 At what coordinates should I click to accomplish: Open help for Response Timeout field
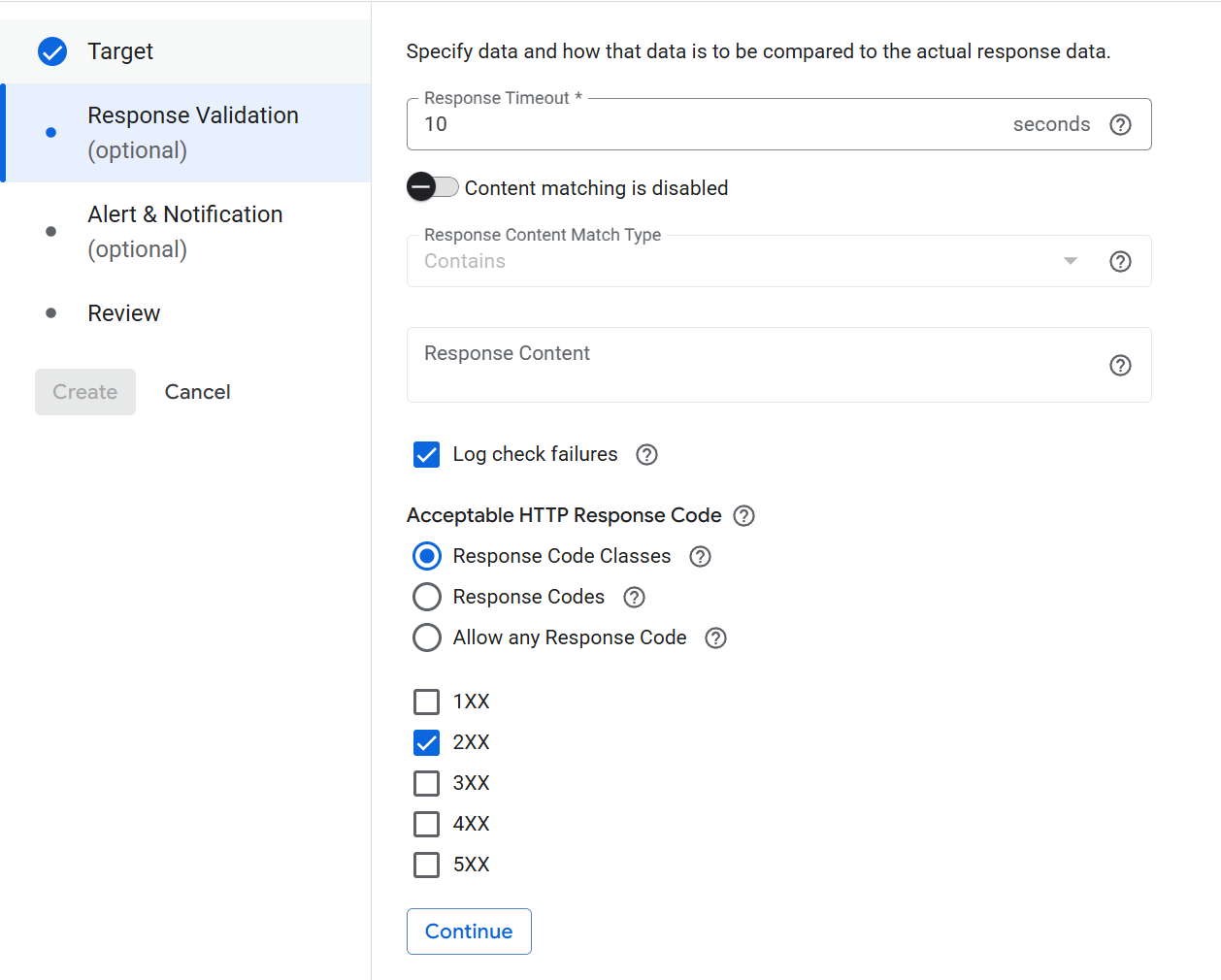click(x=1120, y=124)
